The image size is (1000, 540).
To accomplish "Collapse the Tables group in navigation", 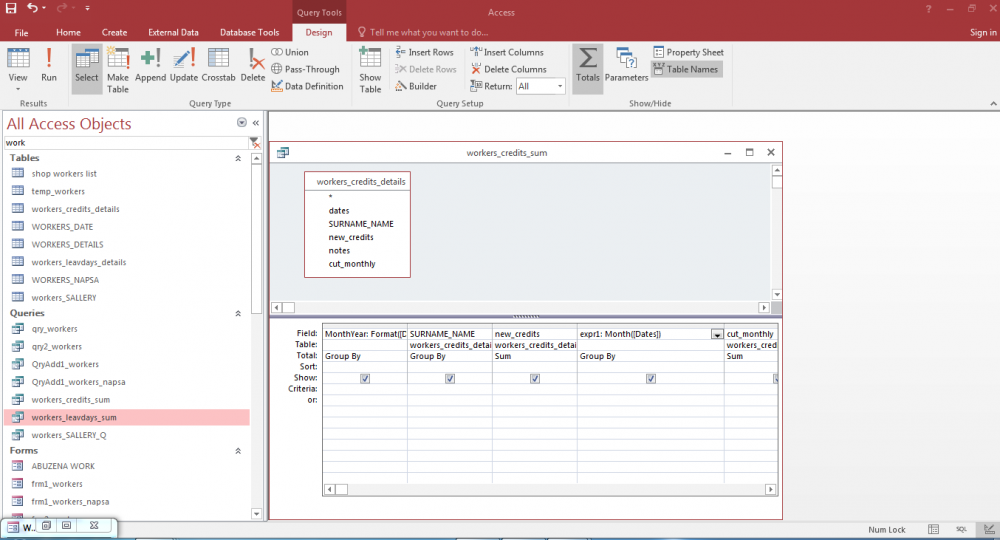I will [x=238, y=158].
